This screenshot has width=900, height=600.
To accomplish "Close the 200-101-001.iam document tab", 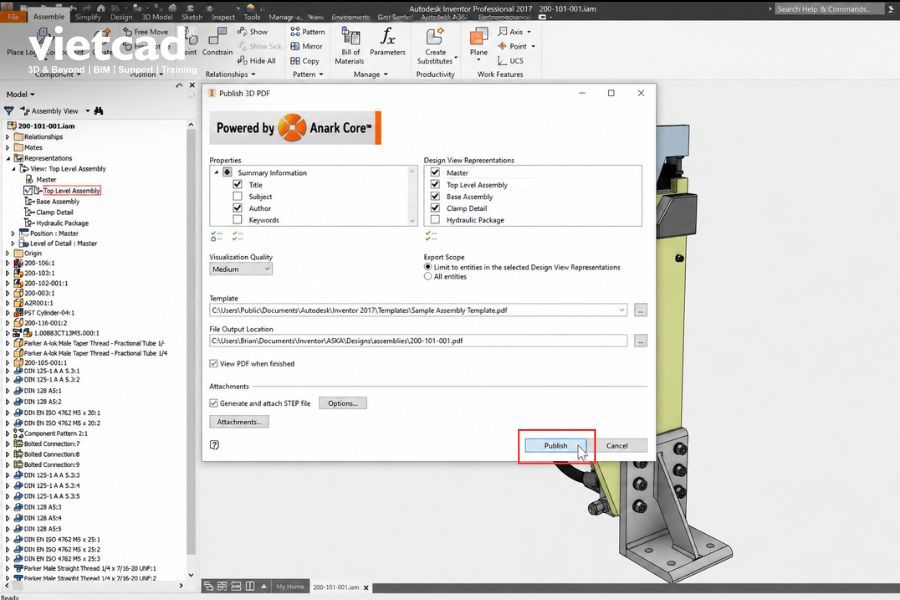I will [x=366, y=587].
